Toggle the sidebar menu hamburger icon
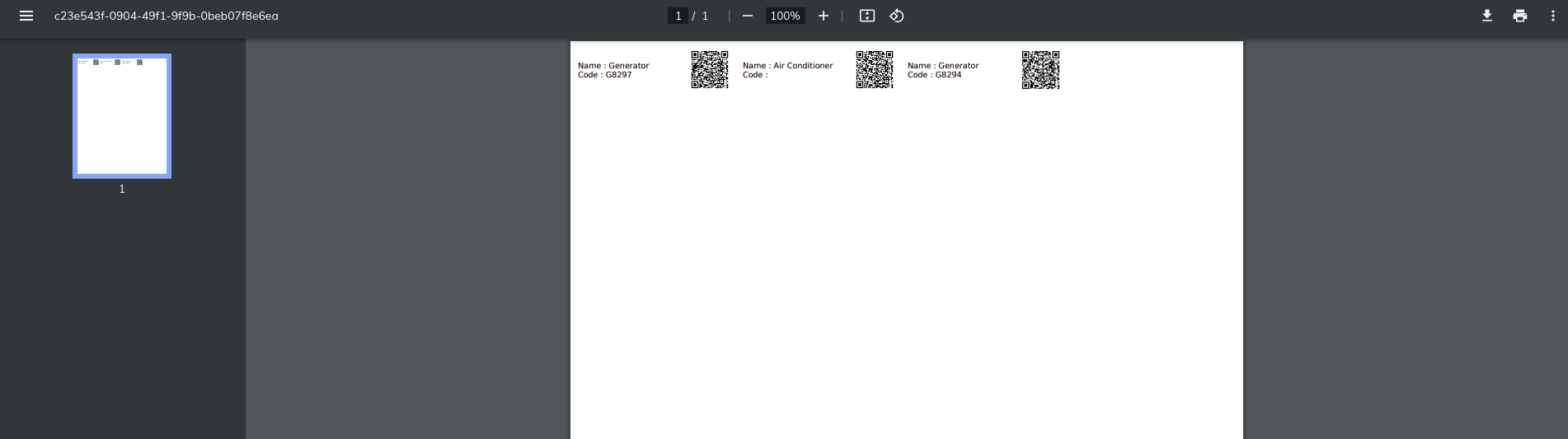The height and width of the screenshot is (439, 1568). coord(26,16)
